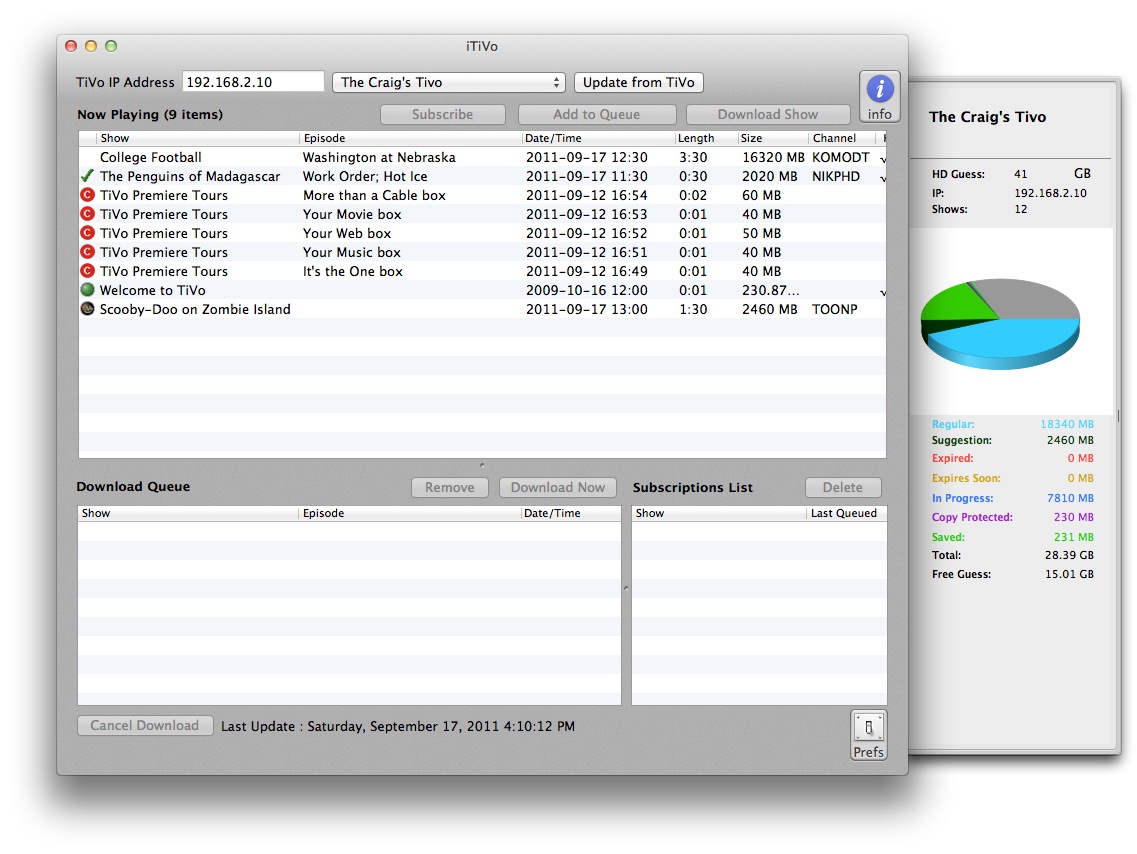The height and width of the screenshot is (854, 1137).
Task: Click Add to Queue
Action: [596, 114]
